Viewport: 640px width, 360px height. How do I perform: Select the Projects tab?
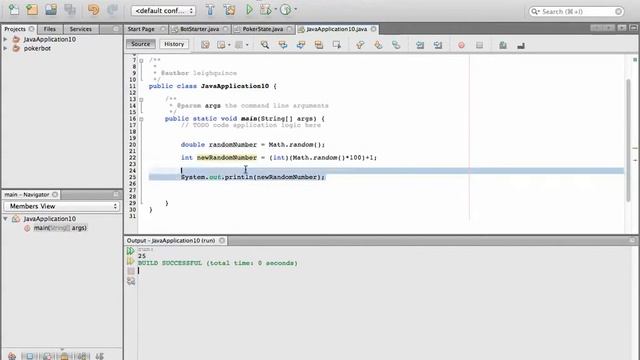(x=19, y=29)
